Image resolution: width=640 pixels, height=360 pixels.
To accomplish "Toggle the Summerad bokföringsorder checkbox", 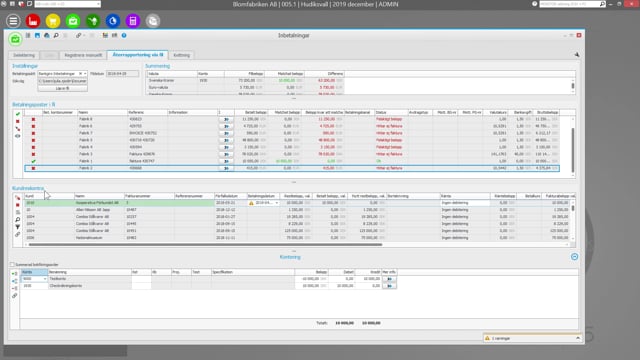I will pos(12,264).
